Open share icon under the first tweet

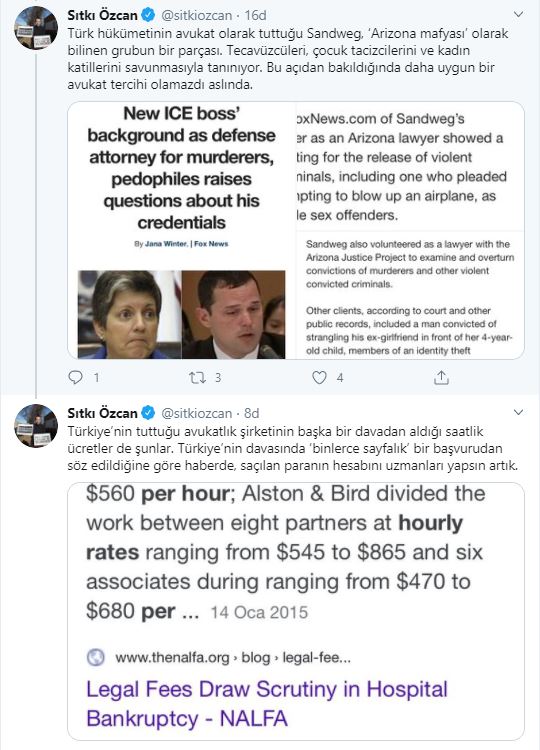pyautogui.click(x=441, y=378)
